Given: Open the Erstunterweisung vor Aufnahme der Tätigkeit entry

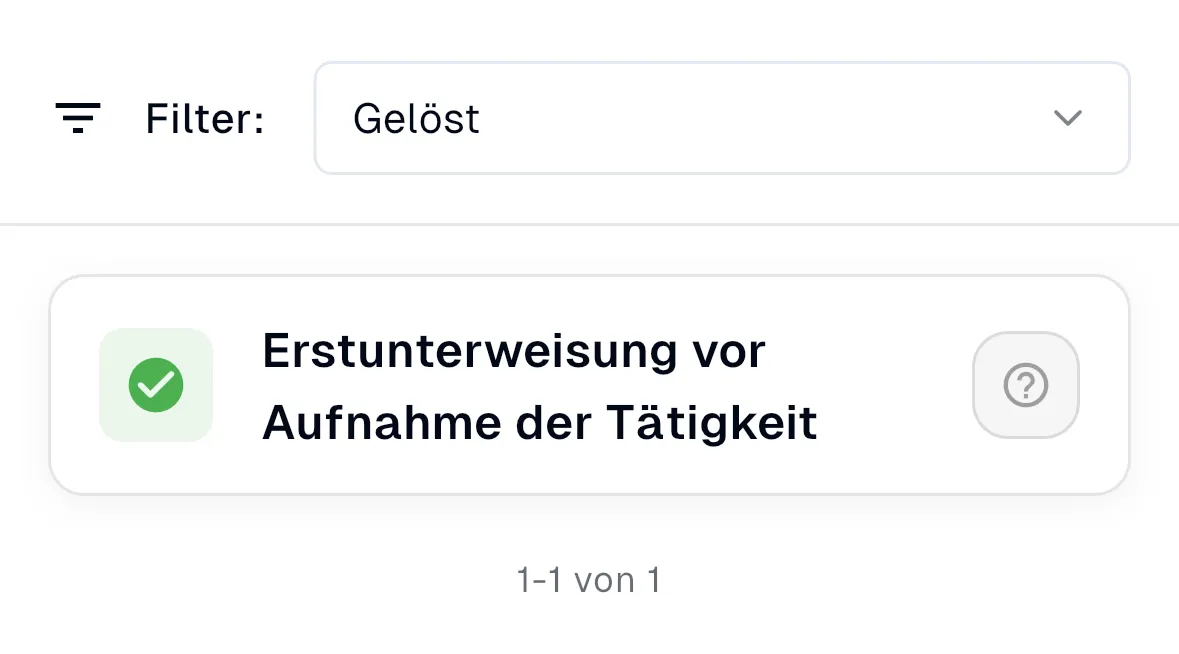Looking at the screenshot, I should (538, 385).
